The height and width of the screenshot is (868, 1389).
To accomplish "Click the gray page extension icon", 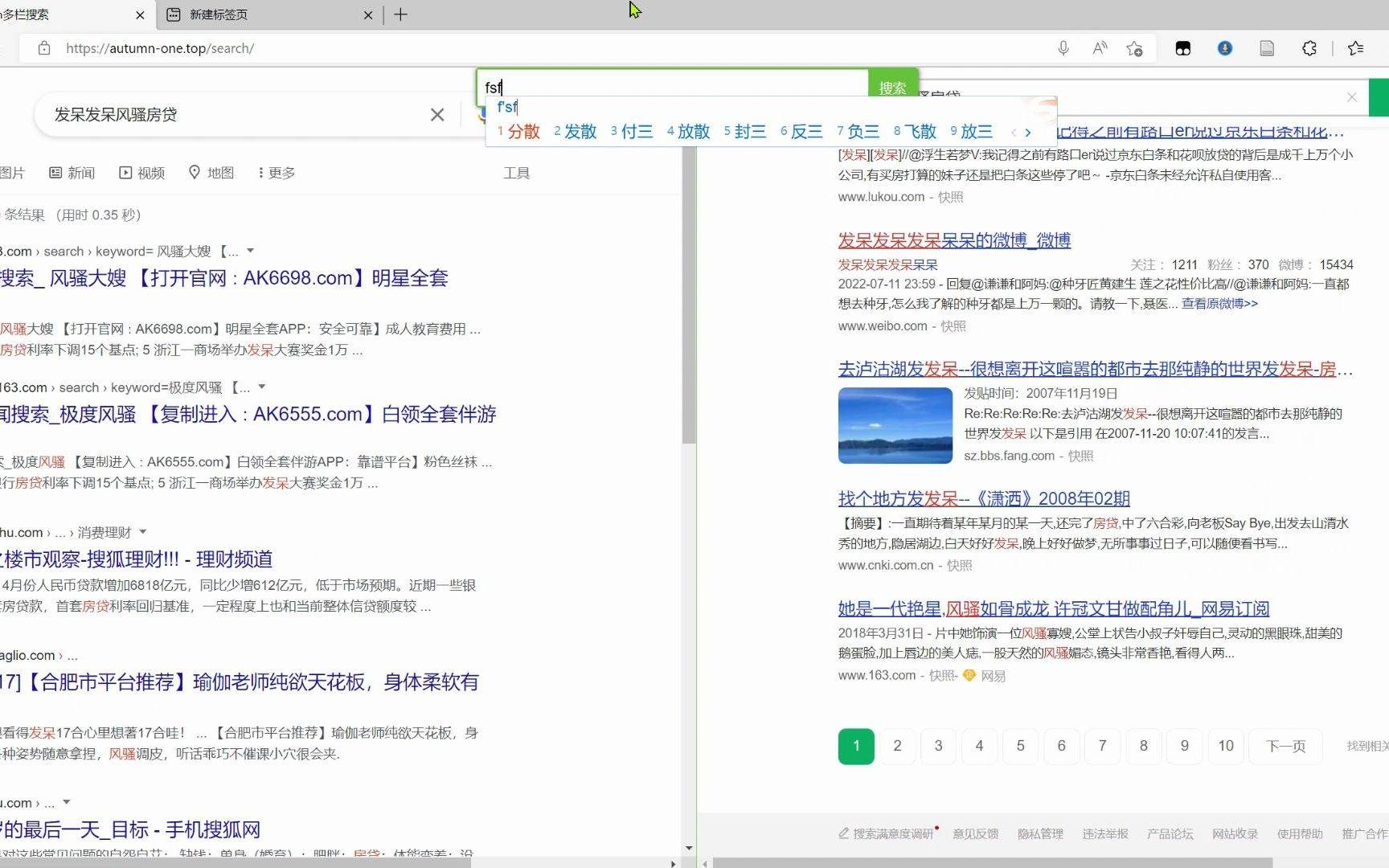I will pos(1267,48).
